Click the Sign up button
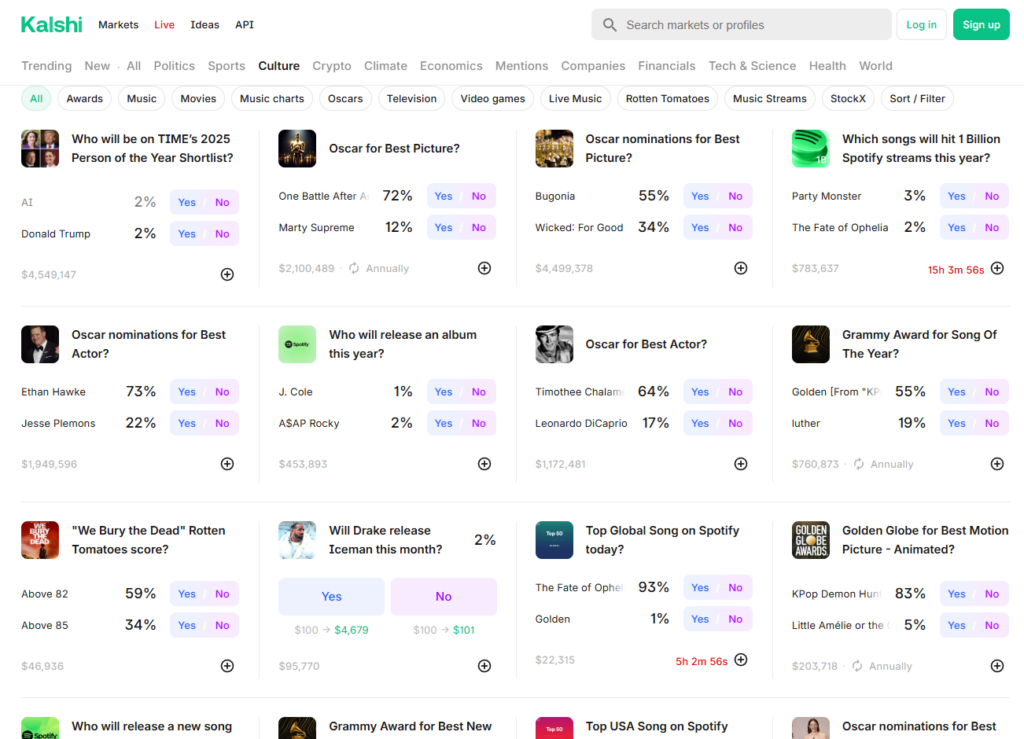The width and height of the screenshot is (1024, 739). coord(980,25)
